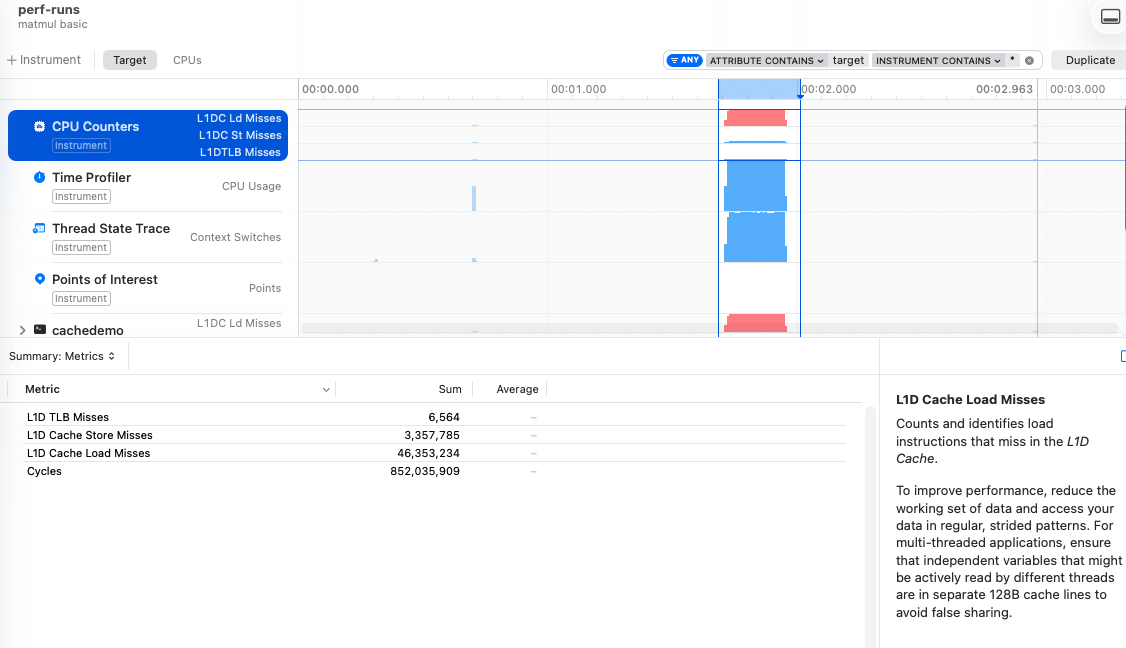Click the CPU Usage lane label
This screenshot has height=648, width=1126.
coord(251,186)
